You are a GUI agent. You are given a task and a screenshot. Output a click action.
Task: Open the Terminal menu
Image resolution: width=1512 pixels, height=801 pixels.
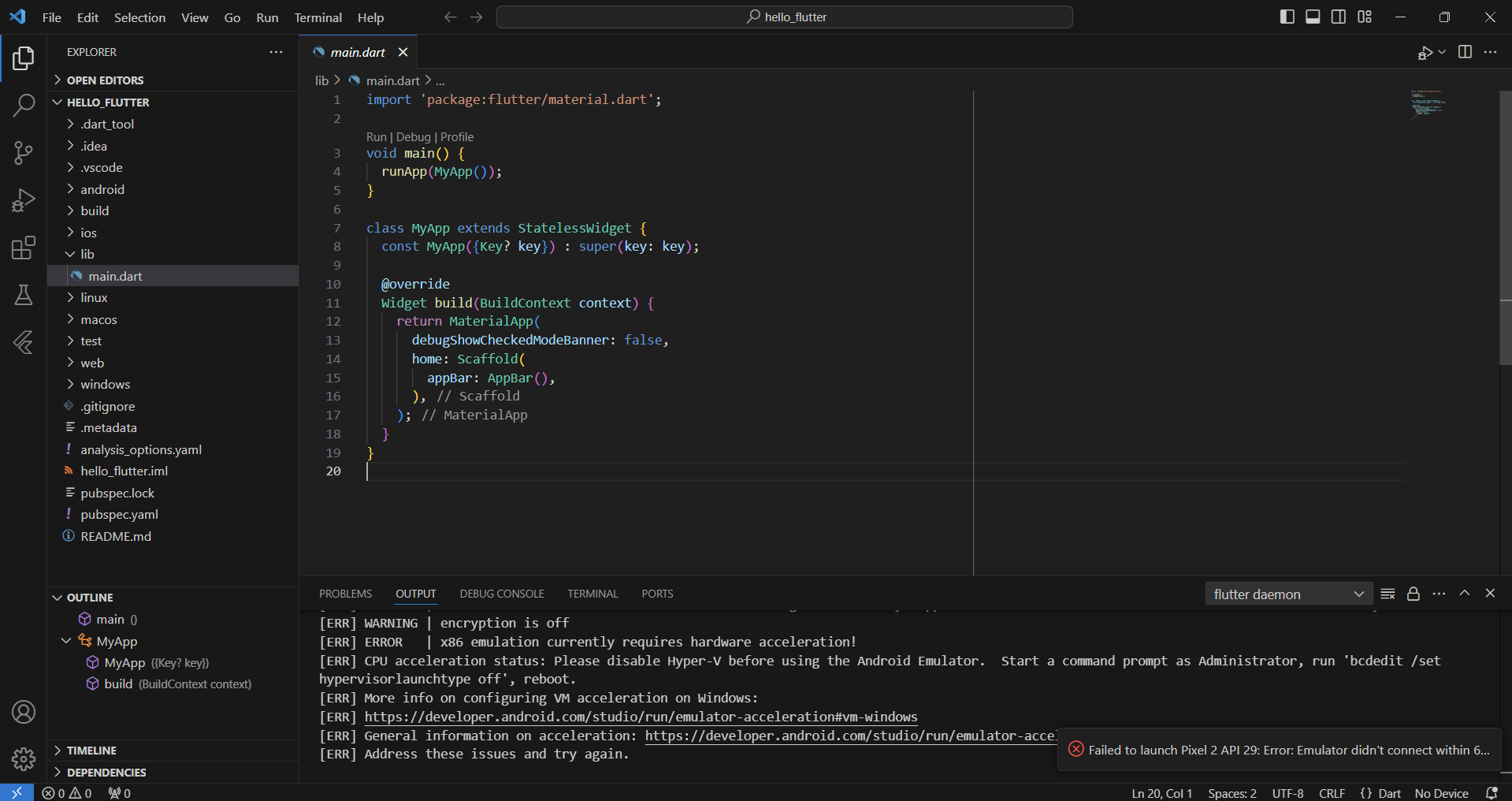pos(318,17)
